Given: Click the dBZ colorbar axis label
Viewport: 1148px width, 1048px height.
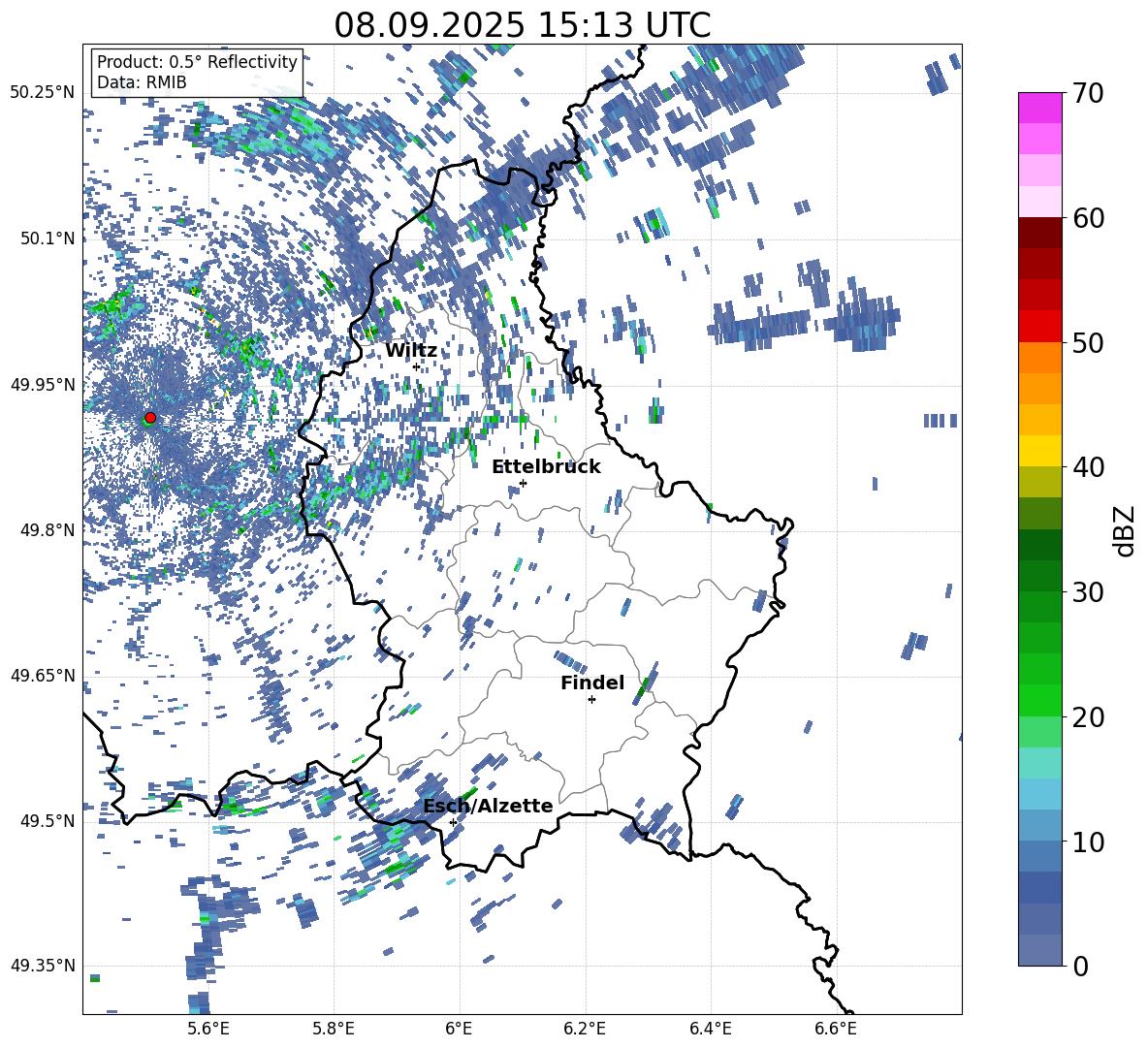Looking at the screenshot, I should [1126, 530].
